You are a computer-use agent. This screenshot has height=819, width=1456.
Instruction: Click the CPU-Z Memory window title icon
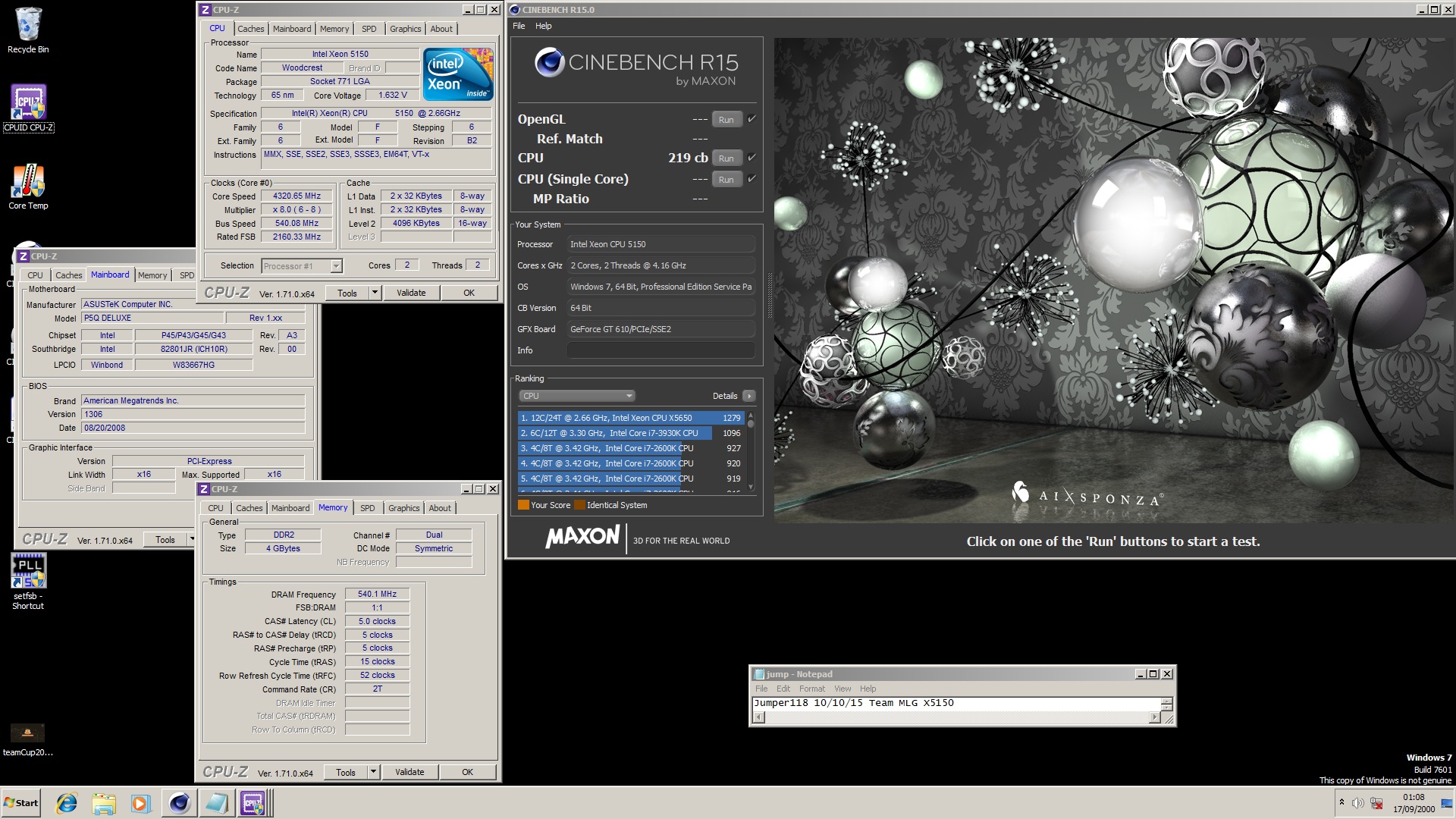click(203, 489)
